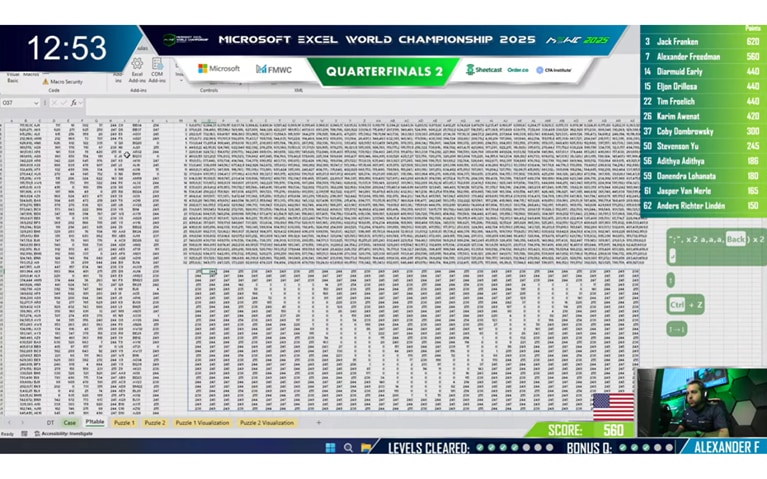Open the Name Box dropdown arrow
This screenshot has height=479, width=767.
tap(36, 103)
